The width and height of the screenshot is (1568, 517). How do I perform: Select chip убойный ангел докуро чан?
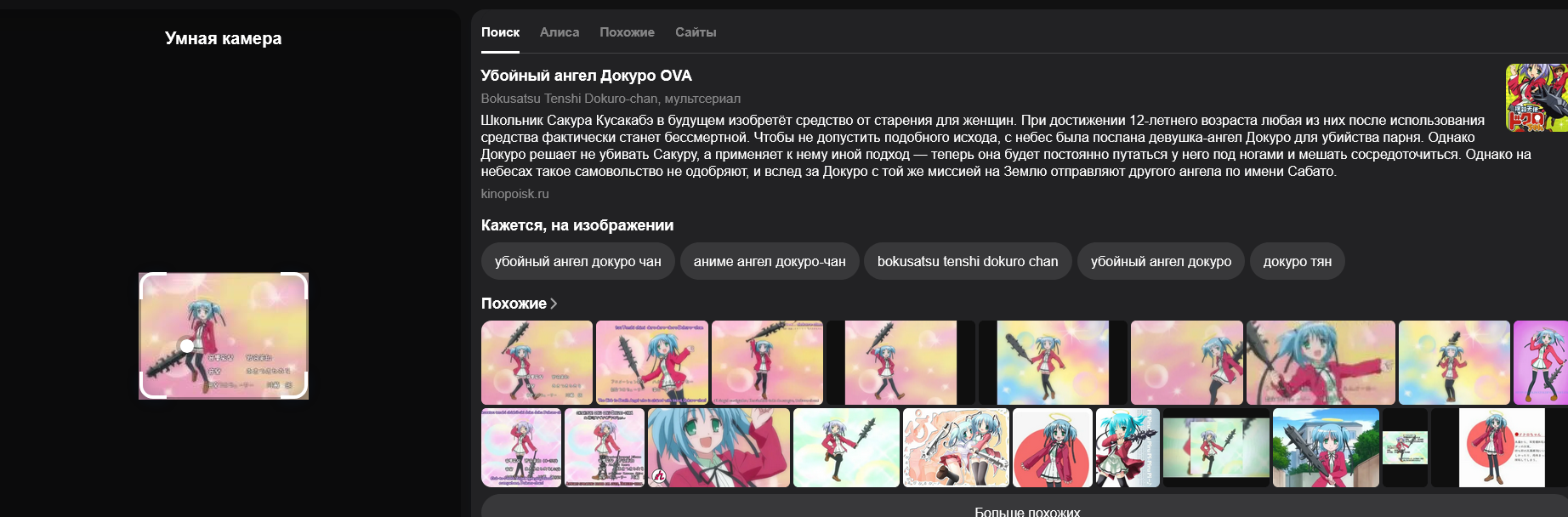[x=577, y=261]
